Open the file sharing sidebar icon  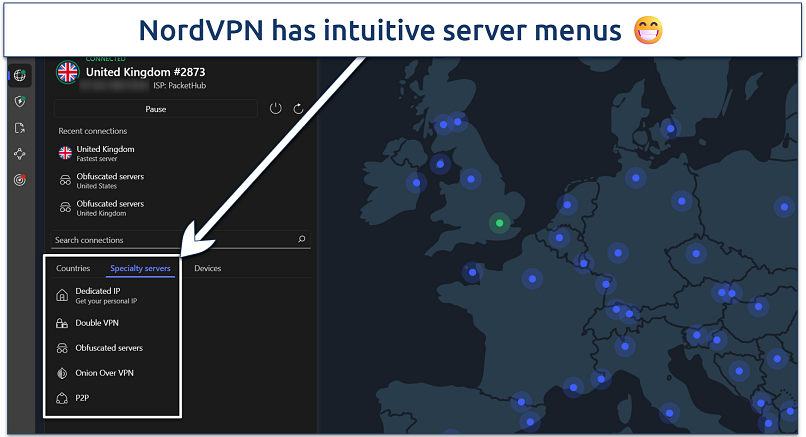tap(20, 128)
